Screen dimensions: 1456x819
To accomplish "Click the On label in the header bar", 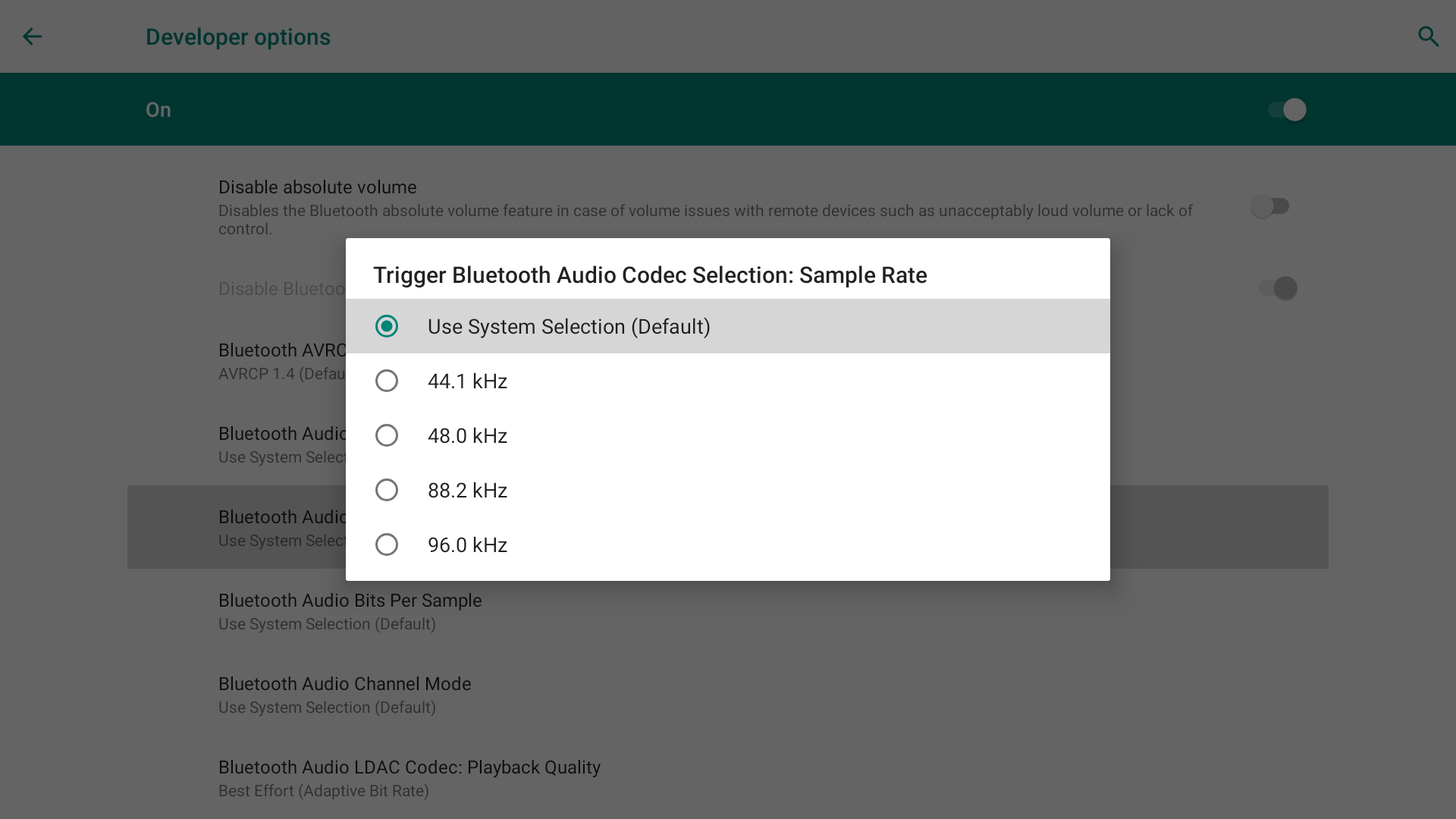I will click(x=158, y=110).
